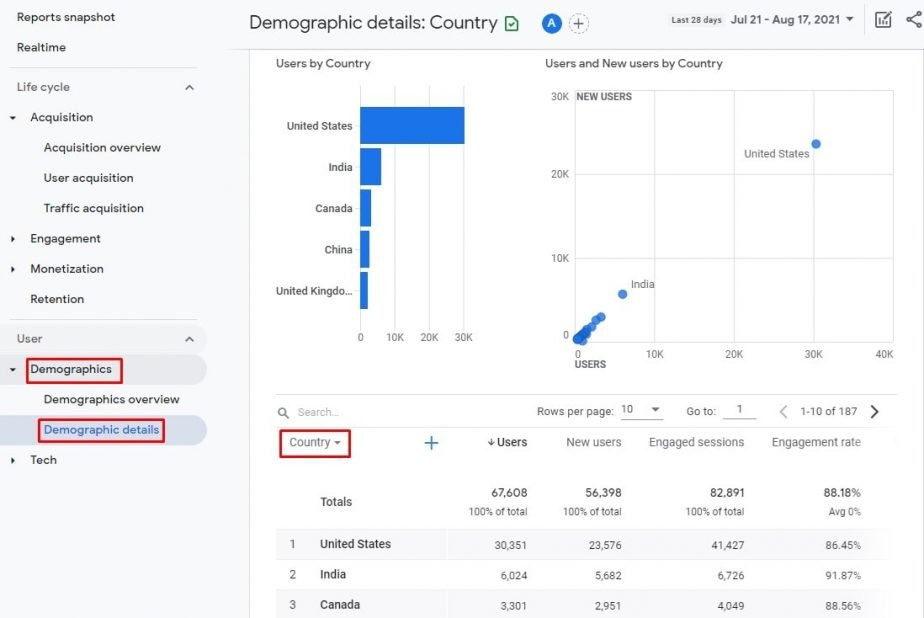This screenshot has width=924, height=618.
Task: Select the blue "A" comparison chip
Action: [551, 21]
